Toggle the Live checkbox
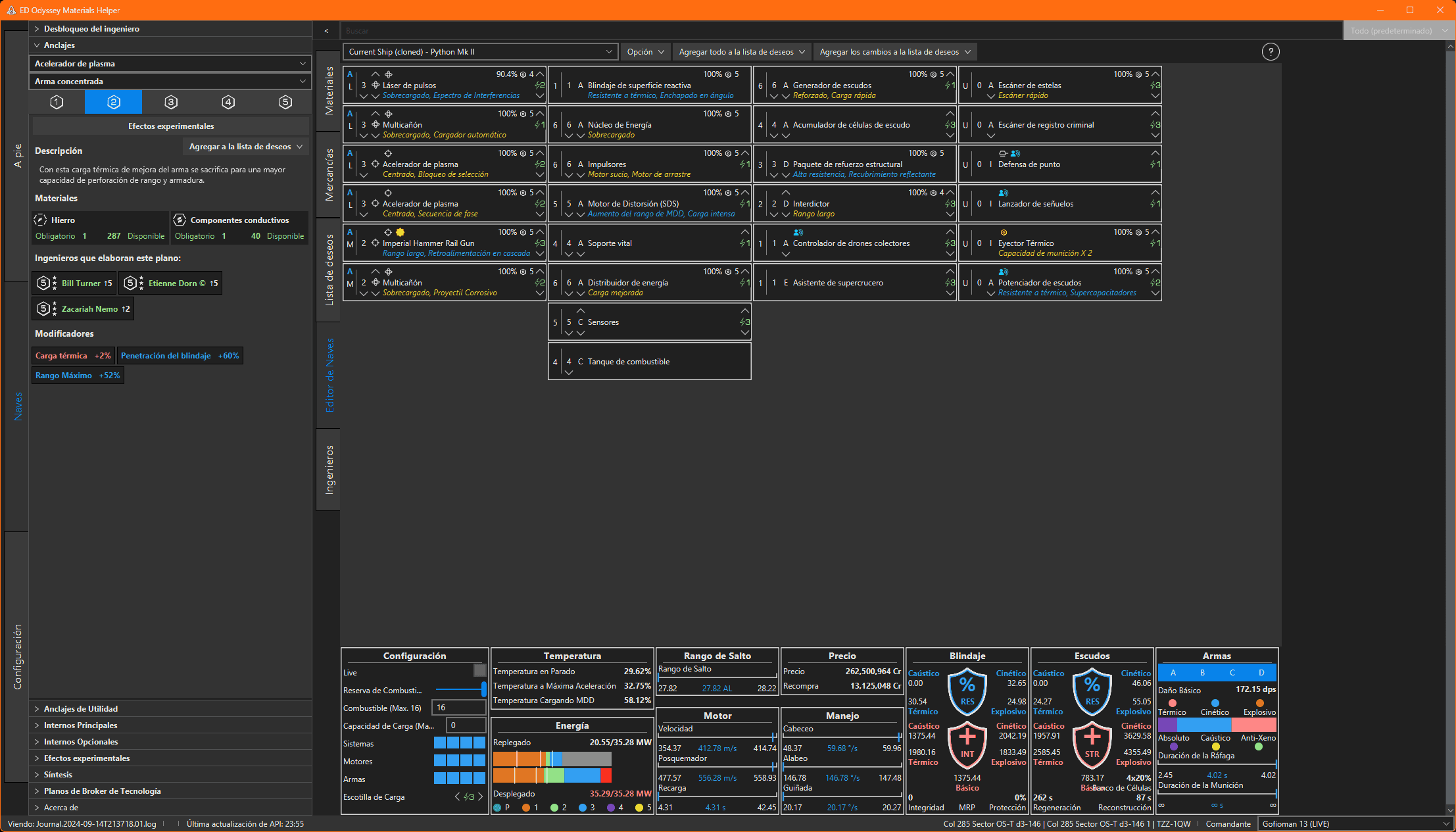This screenshot has height=832, width=1456. click(x=479, y=670)
